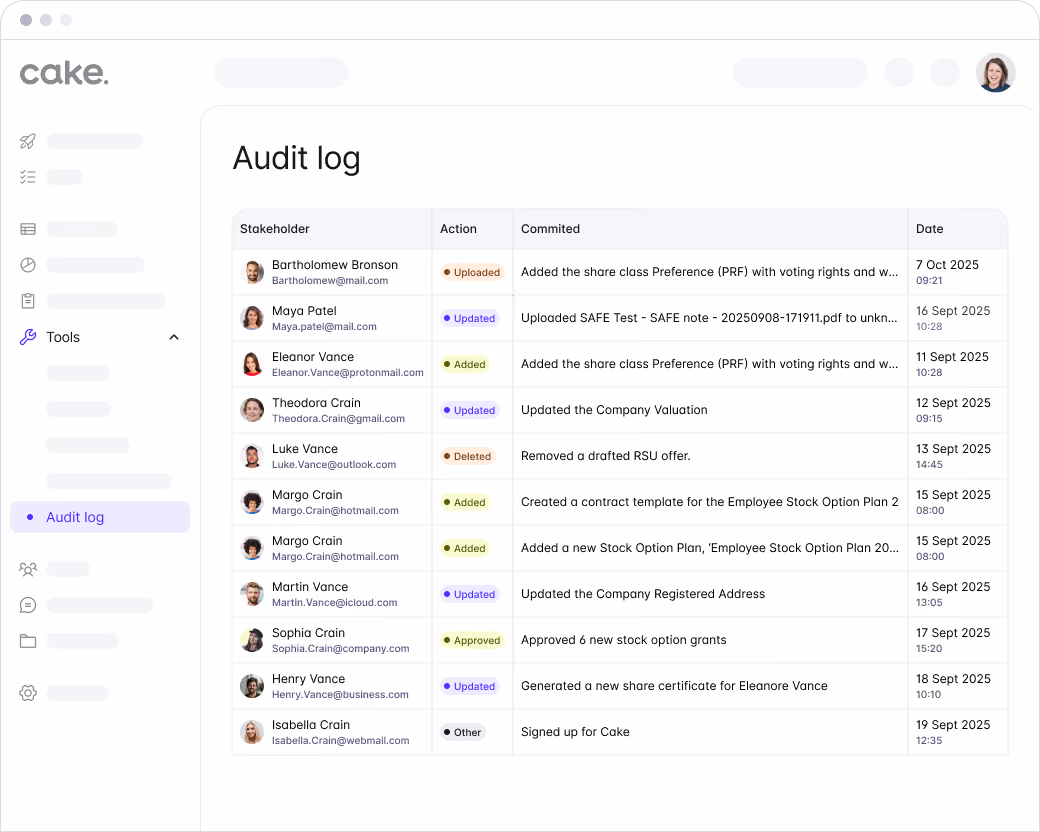Click 'Approved 6 new stock option grants' entry
Screen dimensions: 1040x832
click(x=623, y=640)
